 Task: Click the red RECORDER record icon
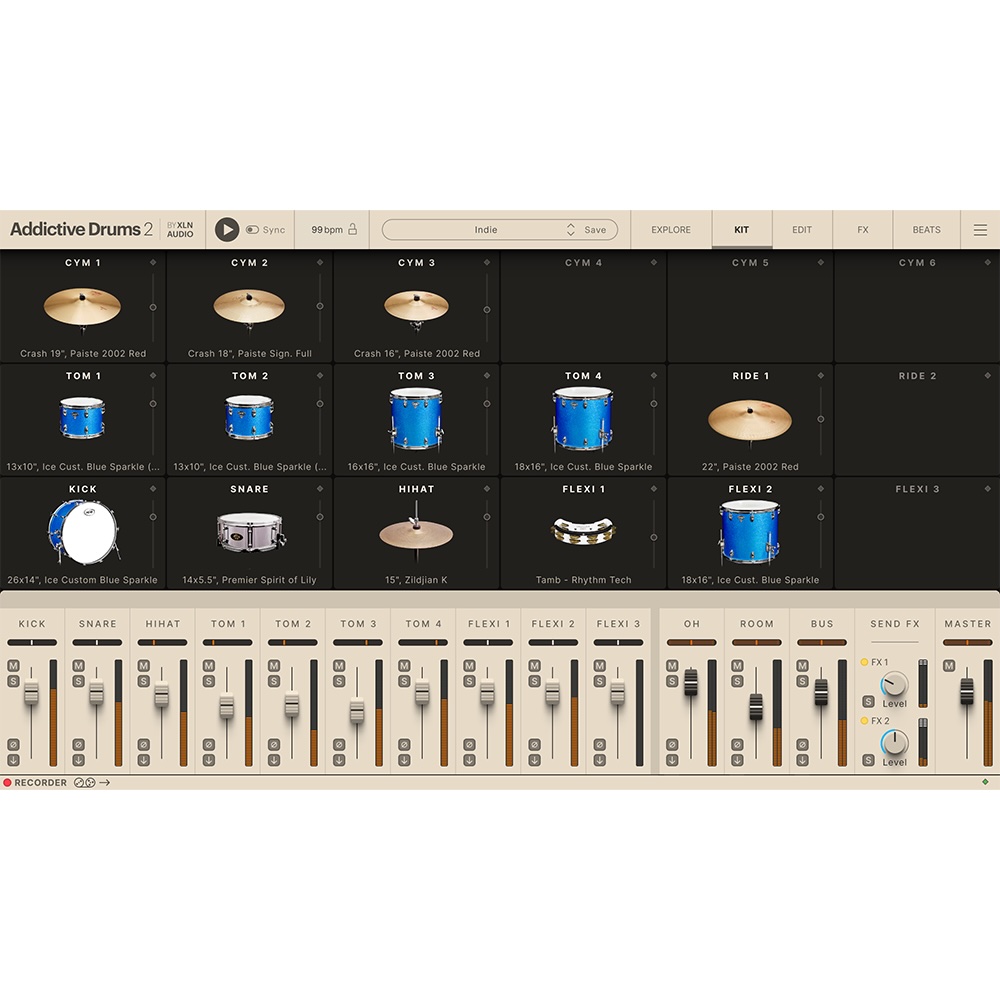tap(7, 783)
